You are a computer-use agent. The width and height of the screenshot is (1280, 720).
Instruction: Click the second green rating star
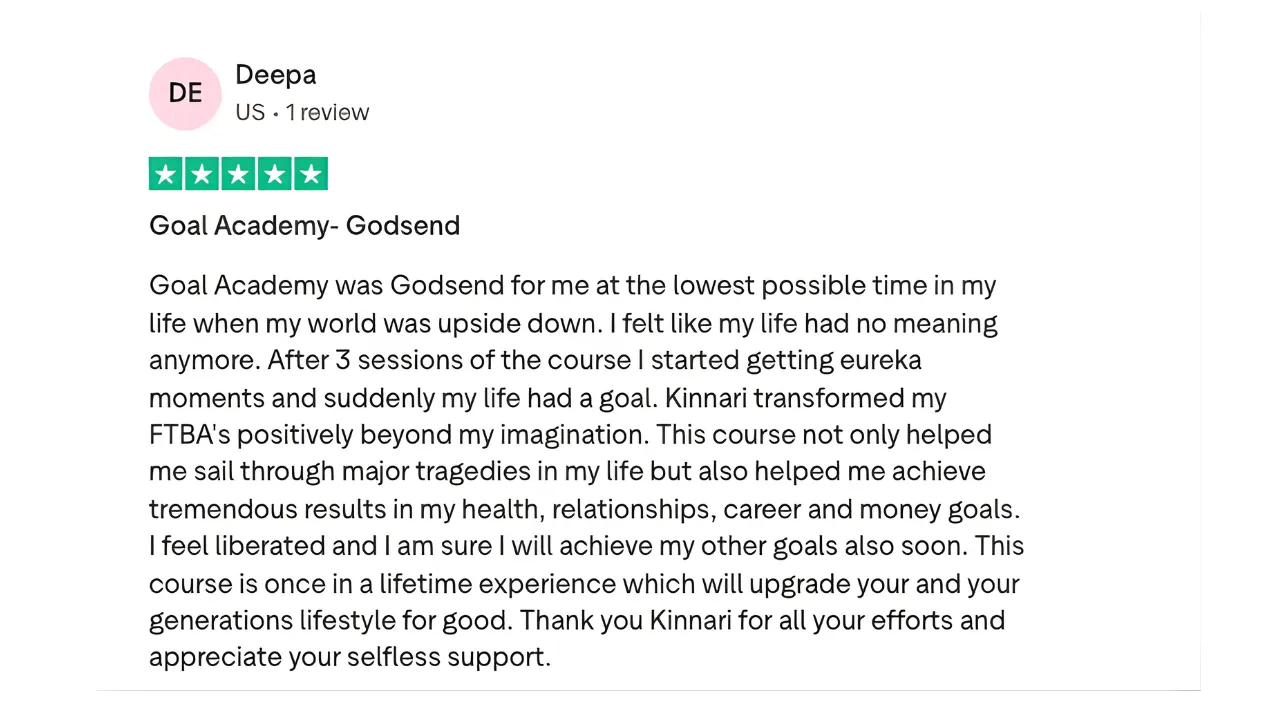click(202, 175)
